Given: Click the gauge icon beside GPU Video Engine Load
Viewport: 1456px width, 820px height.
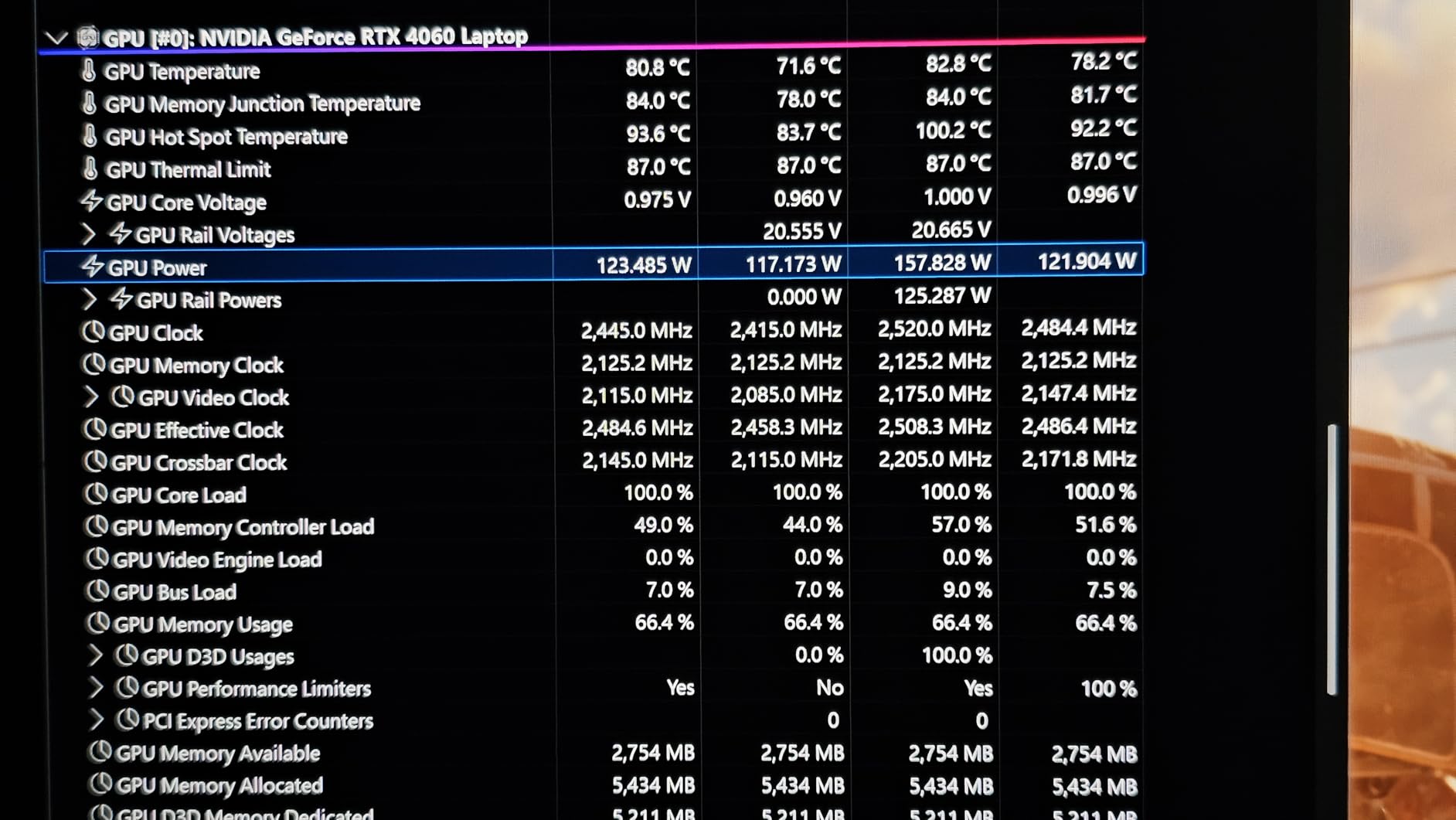Looking at the screenshot, I should (97, 558).
